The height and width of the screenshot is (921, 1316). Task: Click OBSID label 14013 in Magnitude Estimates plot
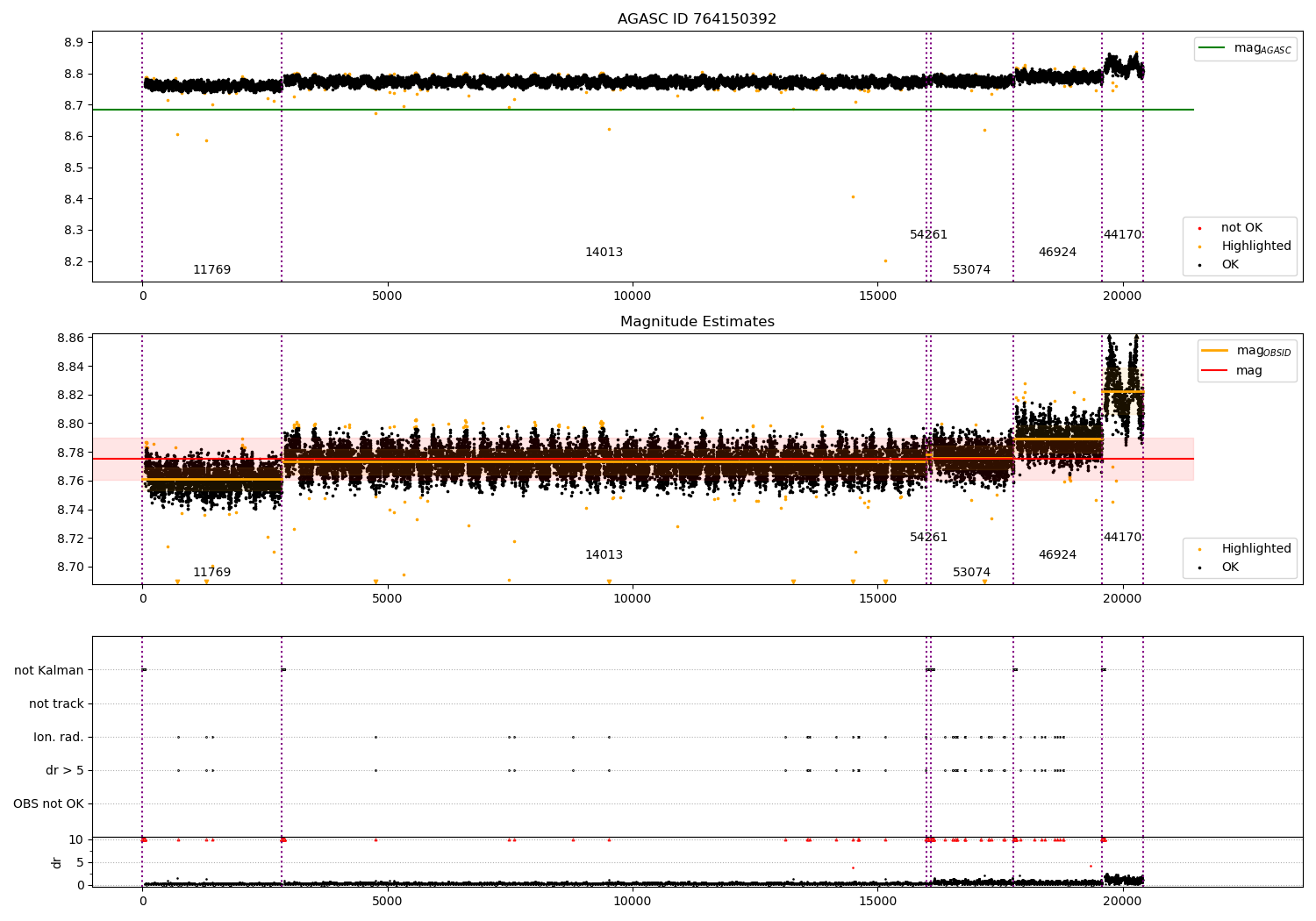click(604, 555)
